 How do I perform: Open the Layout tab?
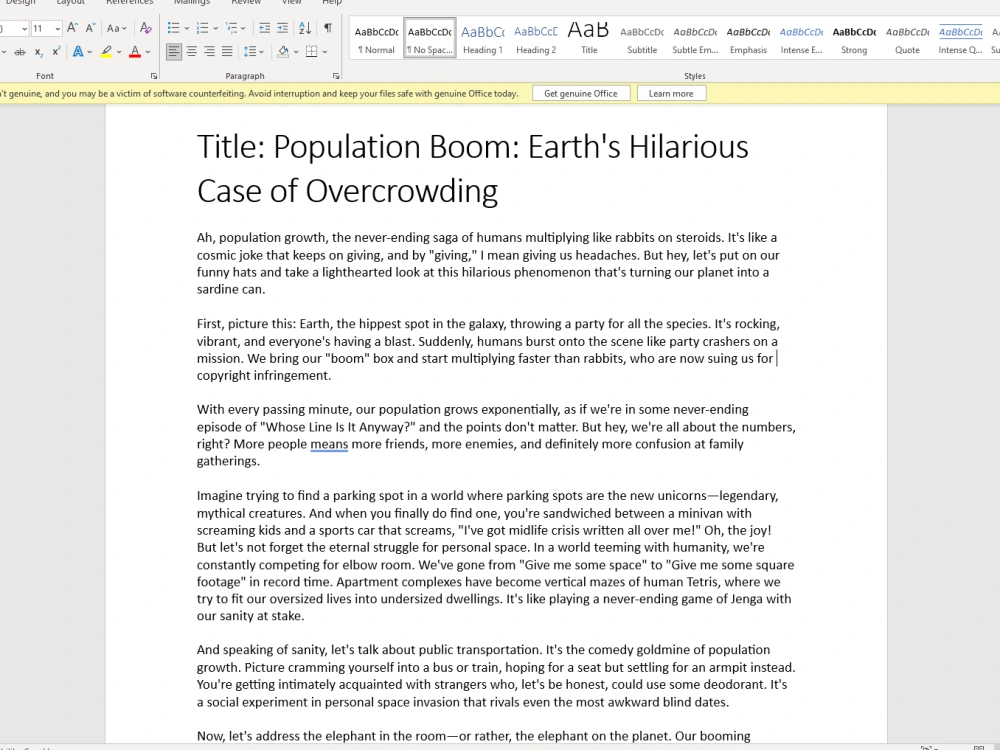pyautogui.click(x=70, y=2)
